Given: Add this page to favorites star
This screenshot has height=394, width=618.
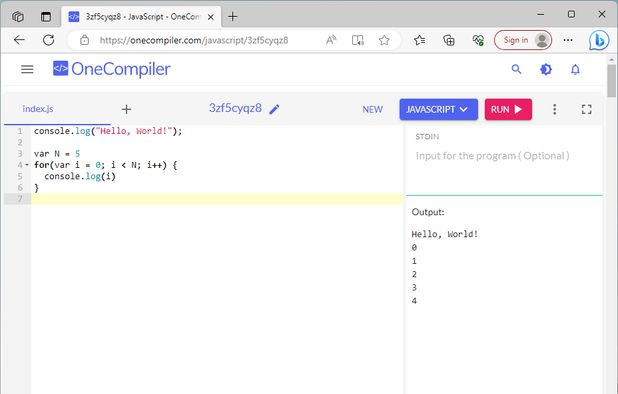Looking at the screenshot, I should pyautogui.click(x=384, y=40).
